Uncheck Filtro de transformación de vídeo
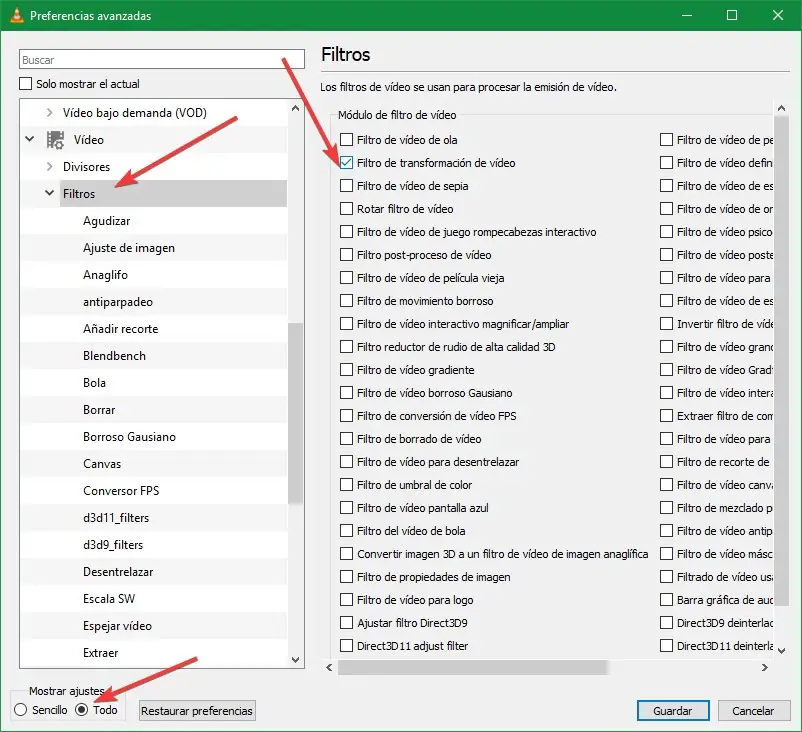 [346, 163]
